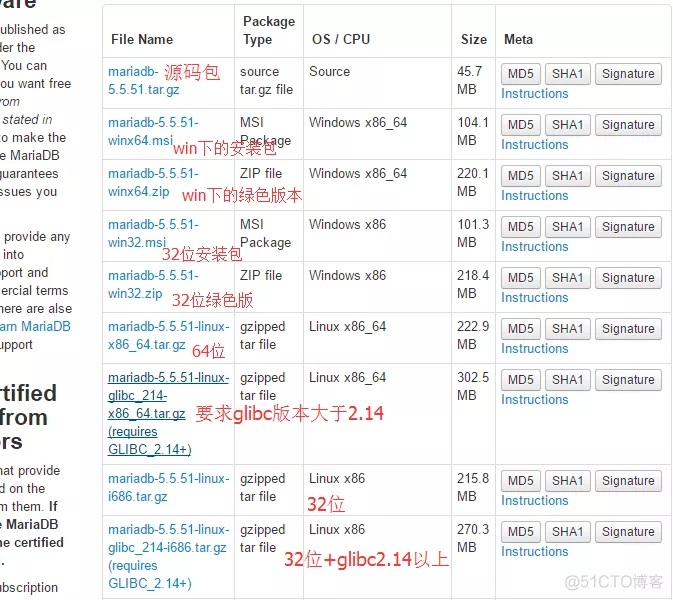Click MD5 for the glibc_214-i686 row

[521, 532]
